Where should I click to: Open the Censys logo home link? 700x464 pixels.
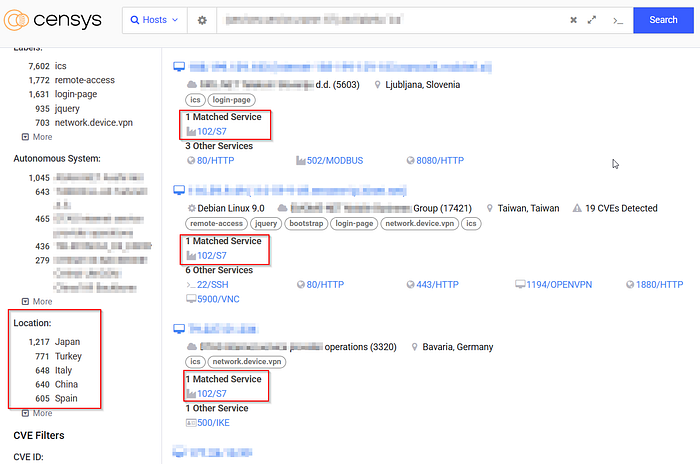(x=53, y=20)
